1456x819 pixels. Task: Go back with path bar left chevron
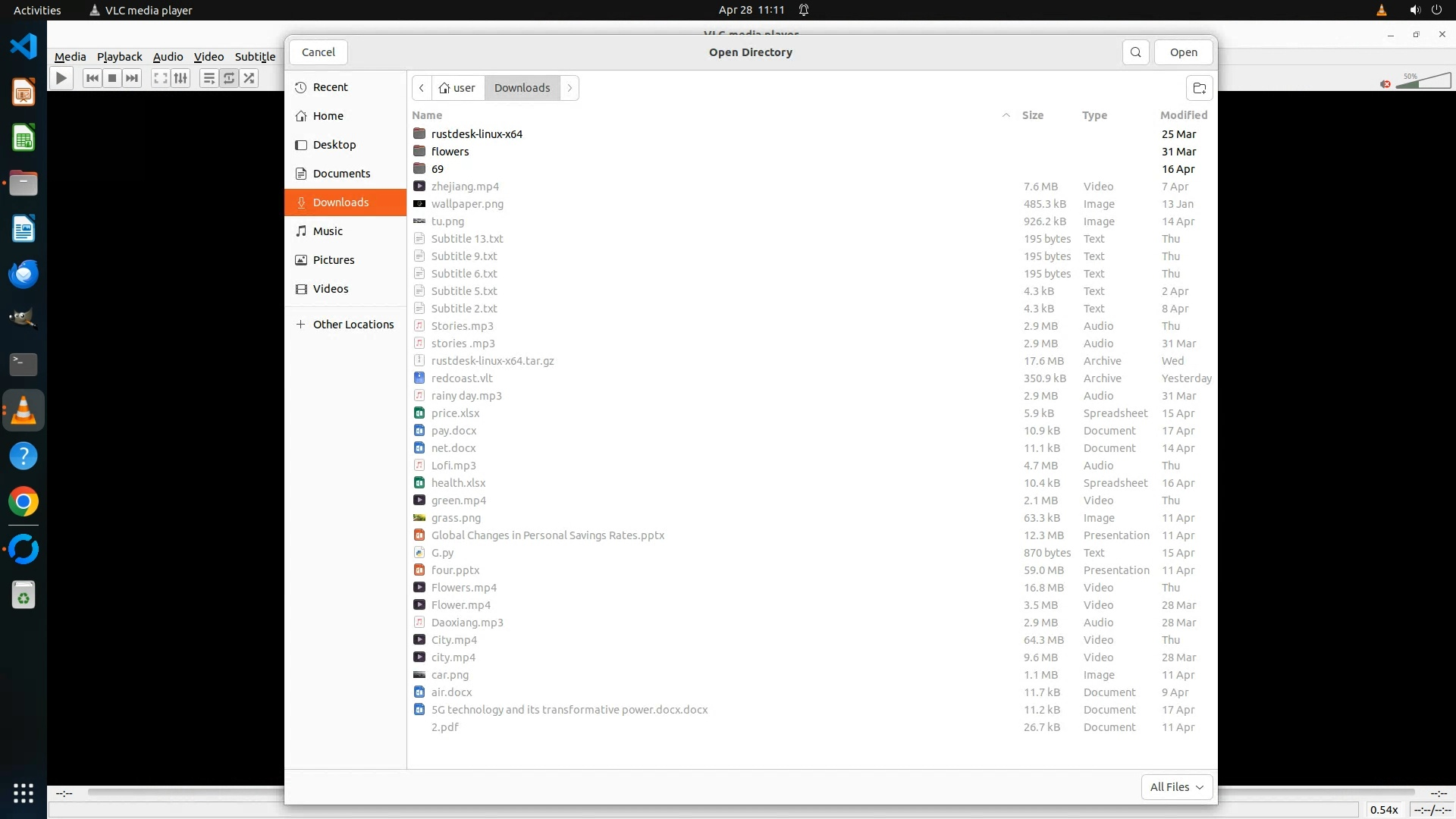[422, 88]
